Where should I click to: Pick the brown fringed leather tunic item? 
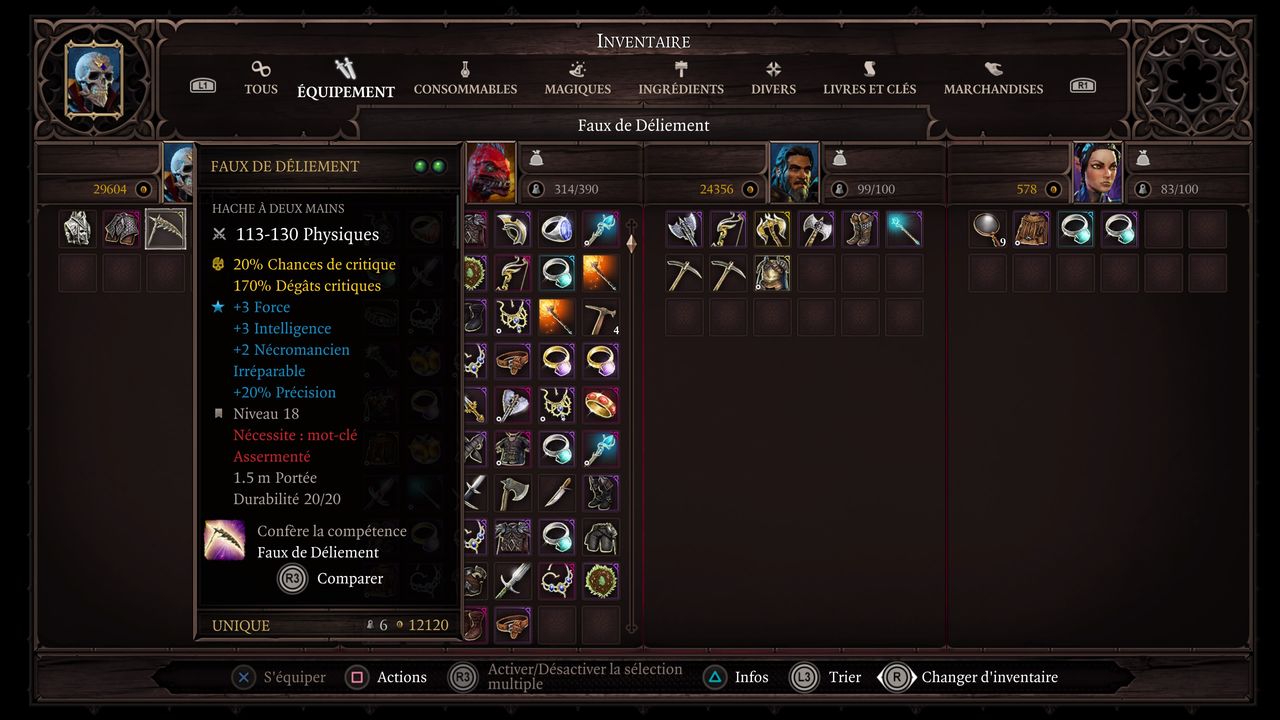click(x=1032, y=229)
